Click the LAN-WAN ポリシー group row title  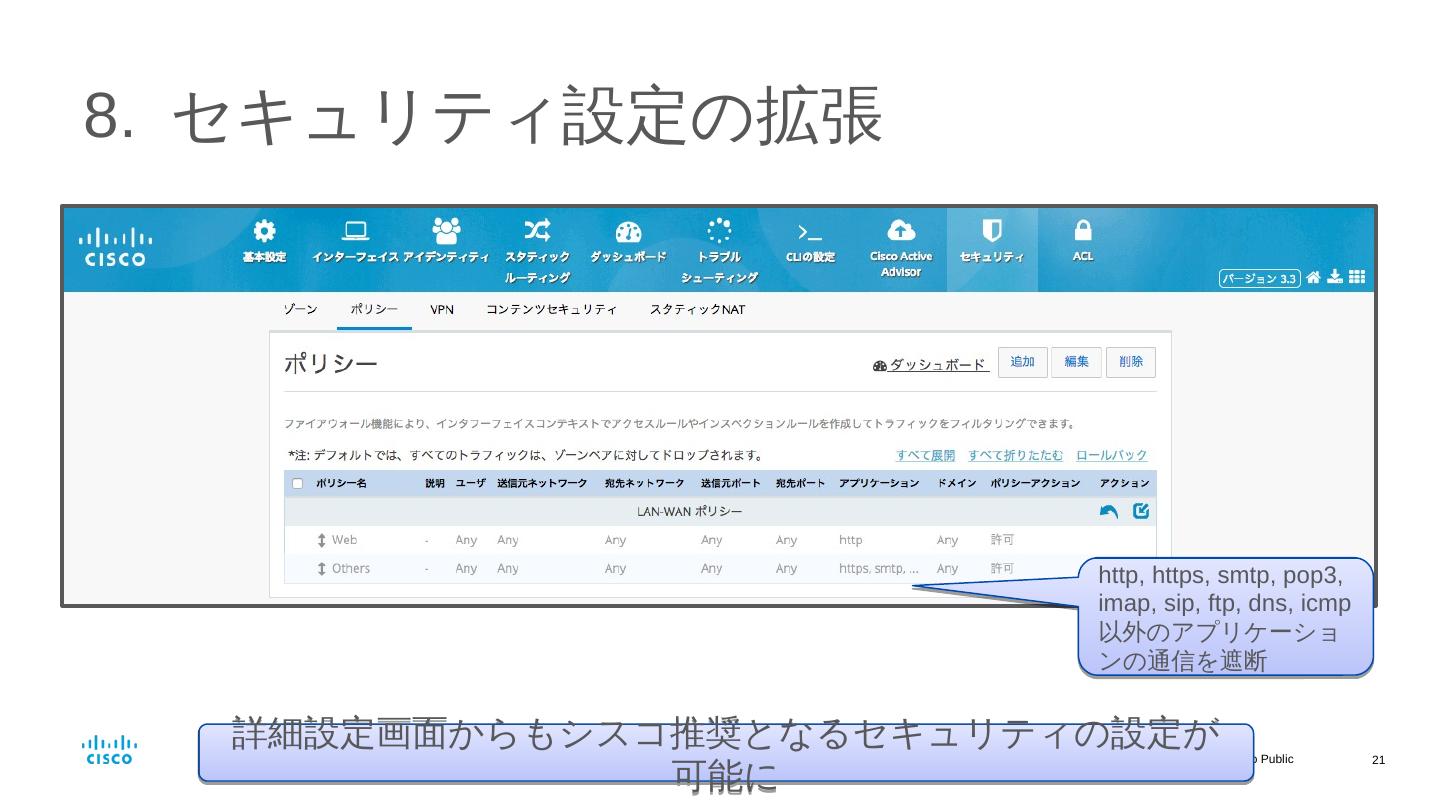tap(690, 512)
